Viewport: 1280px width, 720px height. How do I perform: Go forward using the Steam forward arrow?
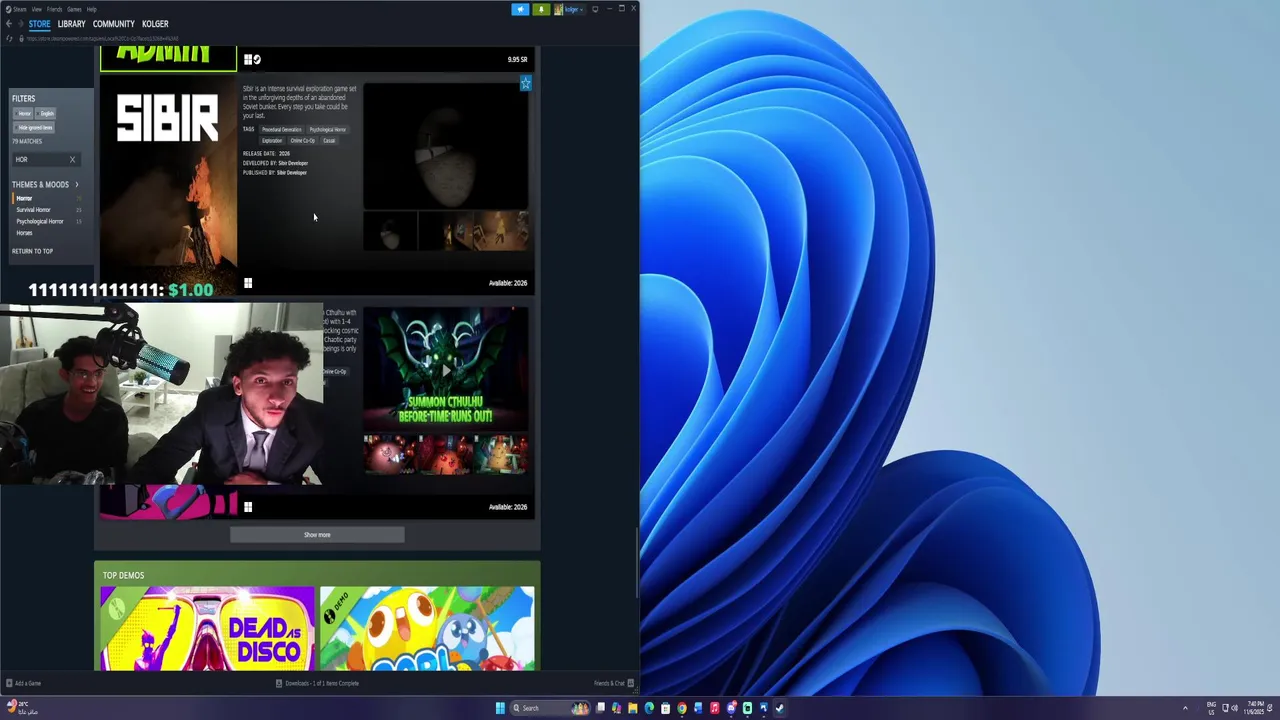click(20, 24)
